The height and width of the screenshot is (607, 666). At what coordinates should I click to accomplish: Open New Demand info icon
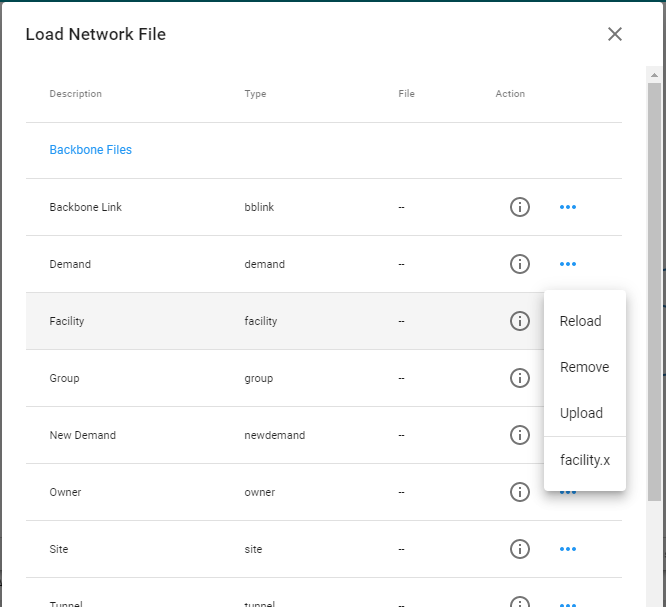(519, 435)
